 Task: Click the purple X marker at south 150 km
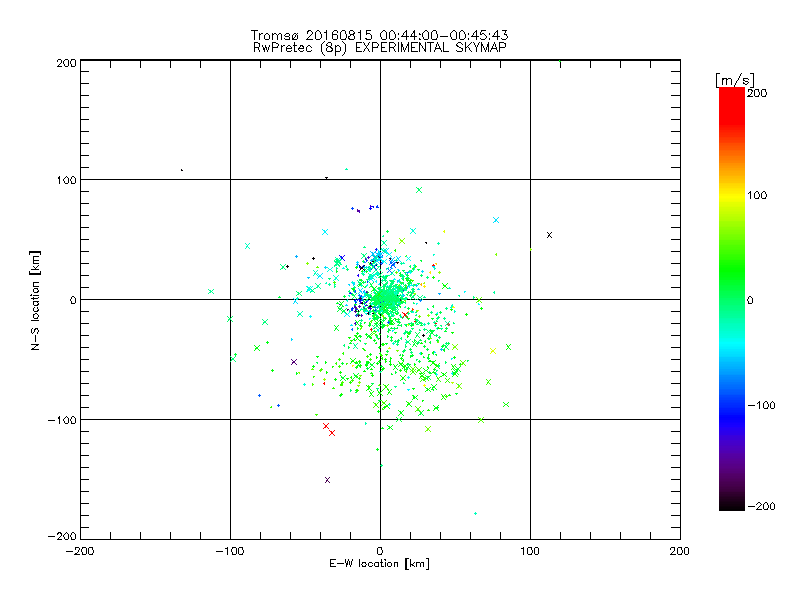pos(328,480)
